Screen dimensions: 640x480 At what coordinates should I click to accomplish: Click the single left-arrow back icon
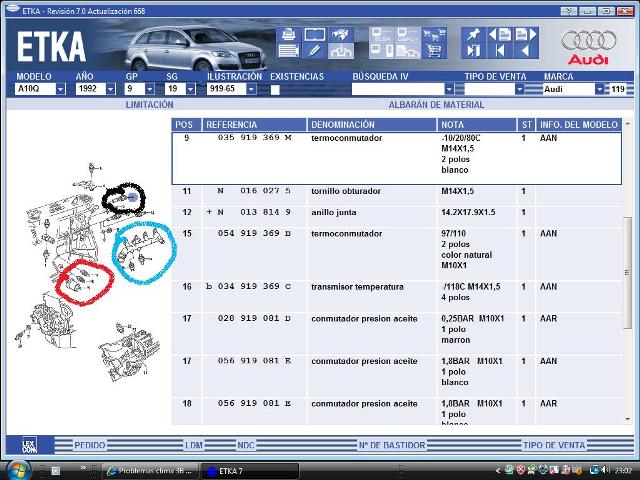[x=526, y=51]
